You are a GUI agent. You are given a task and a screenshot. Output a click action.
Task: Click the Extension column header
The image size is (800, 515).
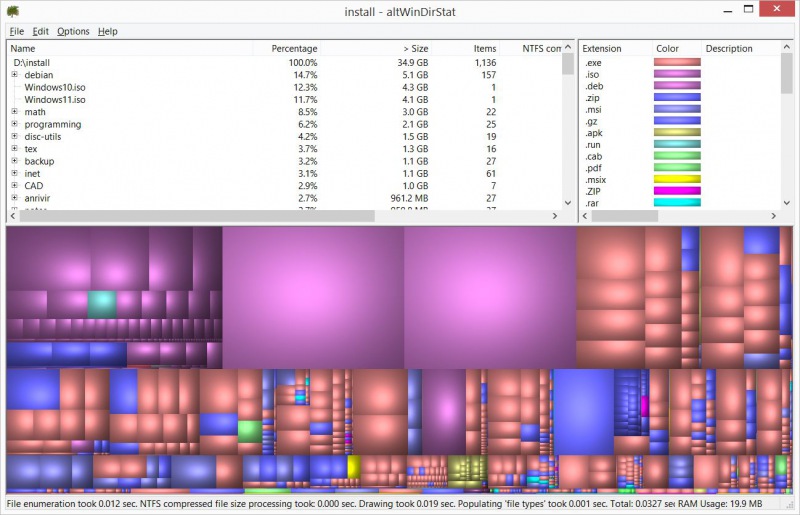tap(602, 48)
